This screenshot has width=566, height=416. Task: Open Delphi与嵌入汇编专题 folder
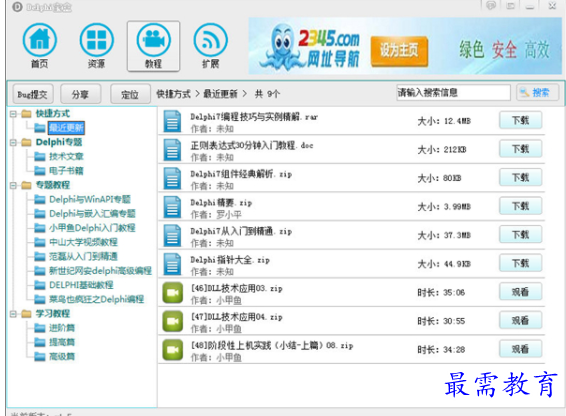[x=92, y=214]
